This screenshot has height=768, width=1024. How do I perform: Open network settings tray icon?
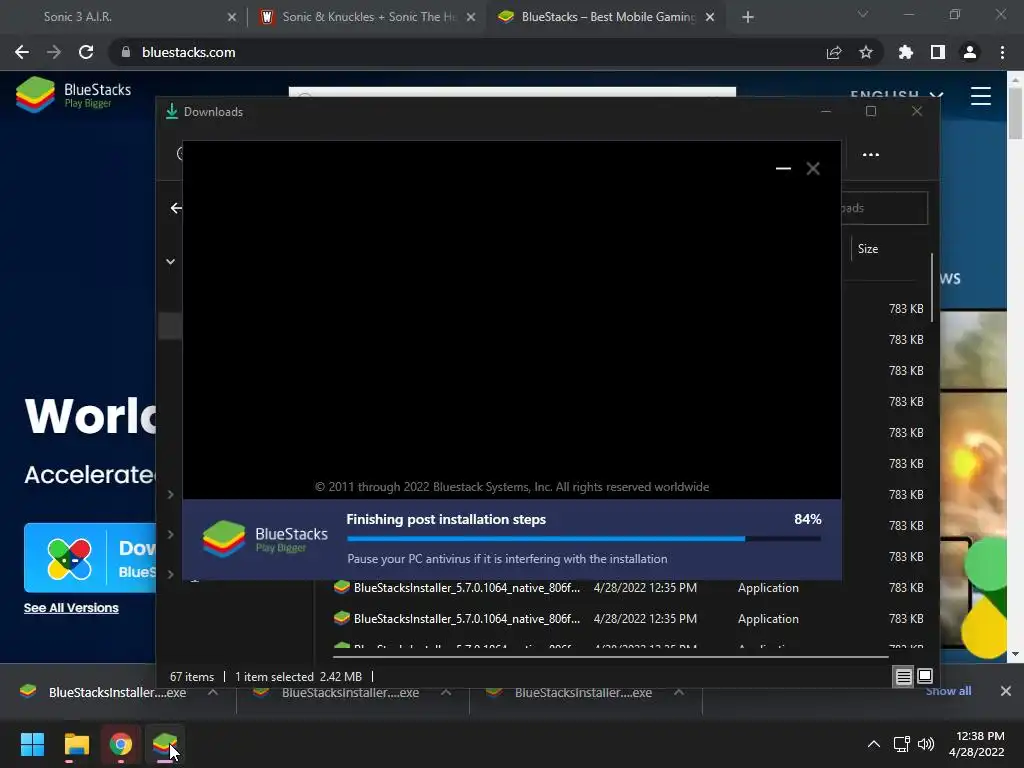tap(902, 744)
